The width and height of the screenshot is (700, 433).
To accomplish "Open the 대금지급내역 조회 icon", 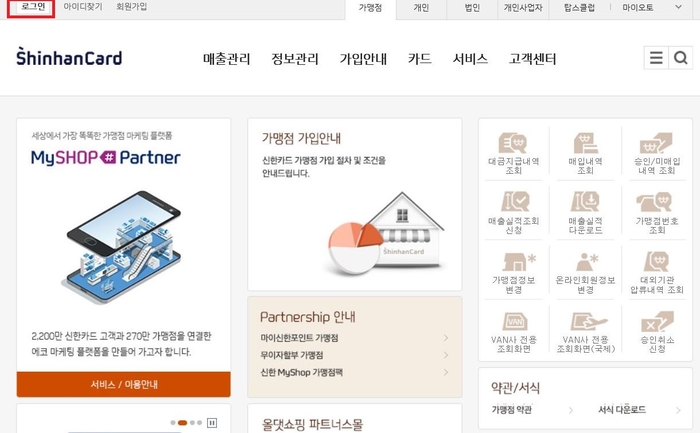I will [x=513, y=154].
